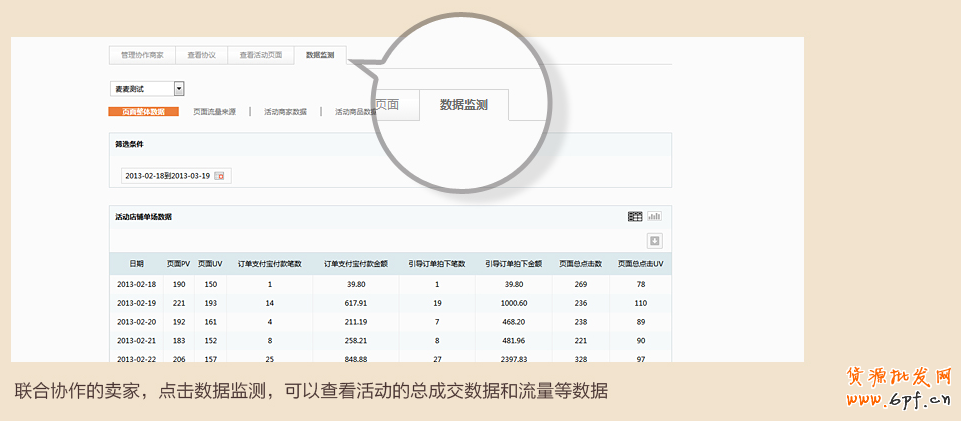Open the calendar date picker icon

tap(221, 176)
